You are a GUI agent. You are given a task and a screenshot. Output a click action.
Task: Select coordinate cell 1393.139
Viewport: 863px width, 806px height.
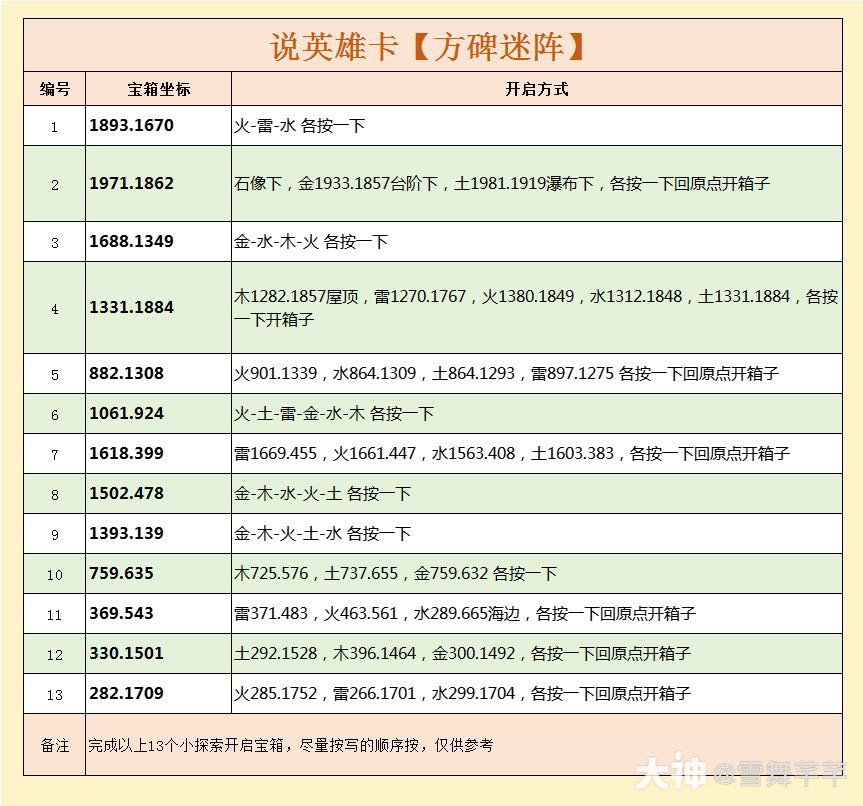click(126, 533)
